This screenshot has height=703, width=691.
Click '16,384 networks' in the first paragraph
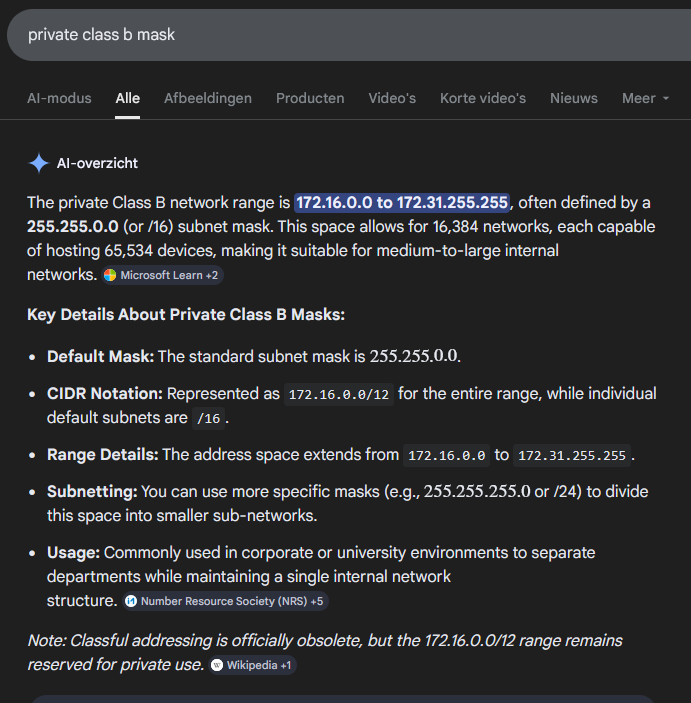(491, 226)
